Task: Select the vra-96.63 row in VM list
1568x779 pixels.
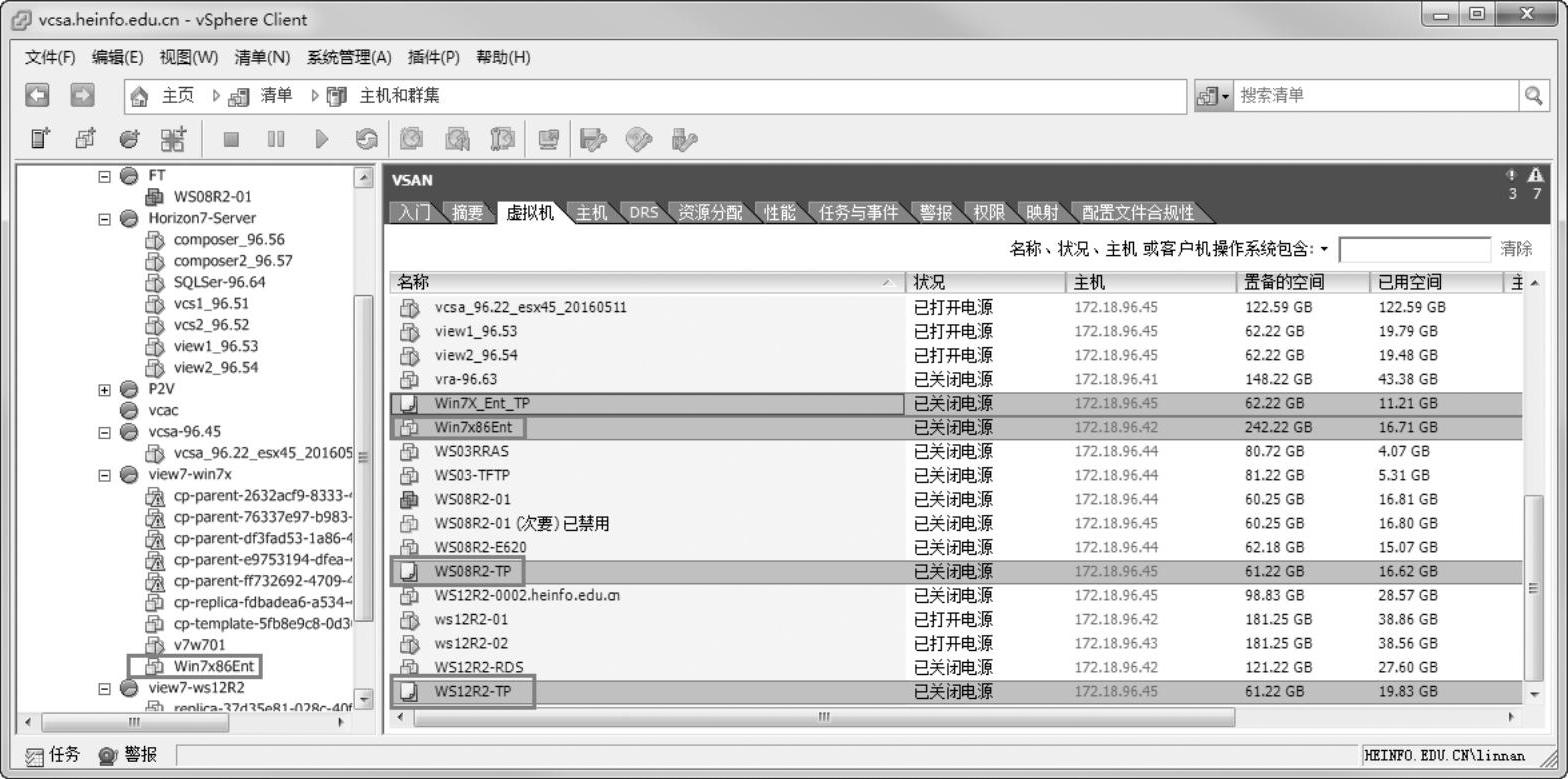Action: [x=955, y=380]
